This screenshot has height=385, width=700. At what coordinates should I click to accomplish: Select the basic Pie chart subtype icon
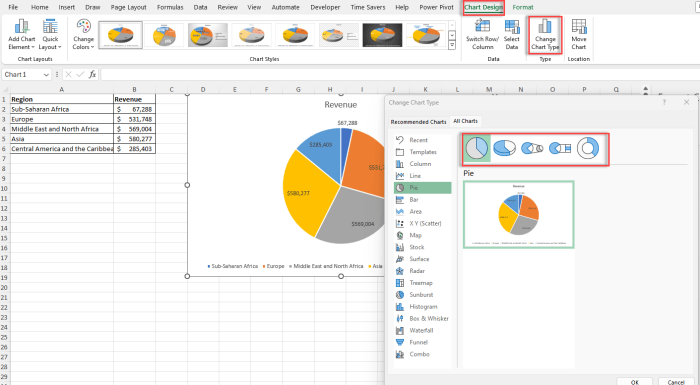pos(477,148)
